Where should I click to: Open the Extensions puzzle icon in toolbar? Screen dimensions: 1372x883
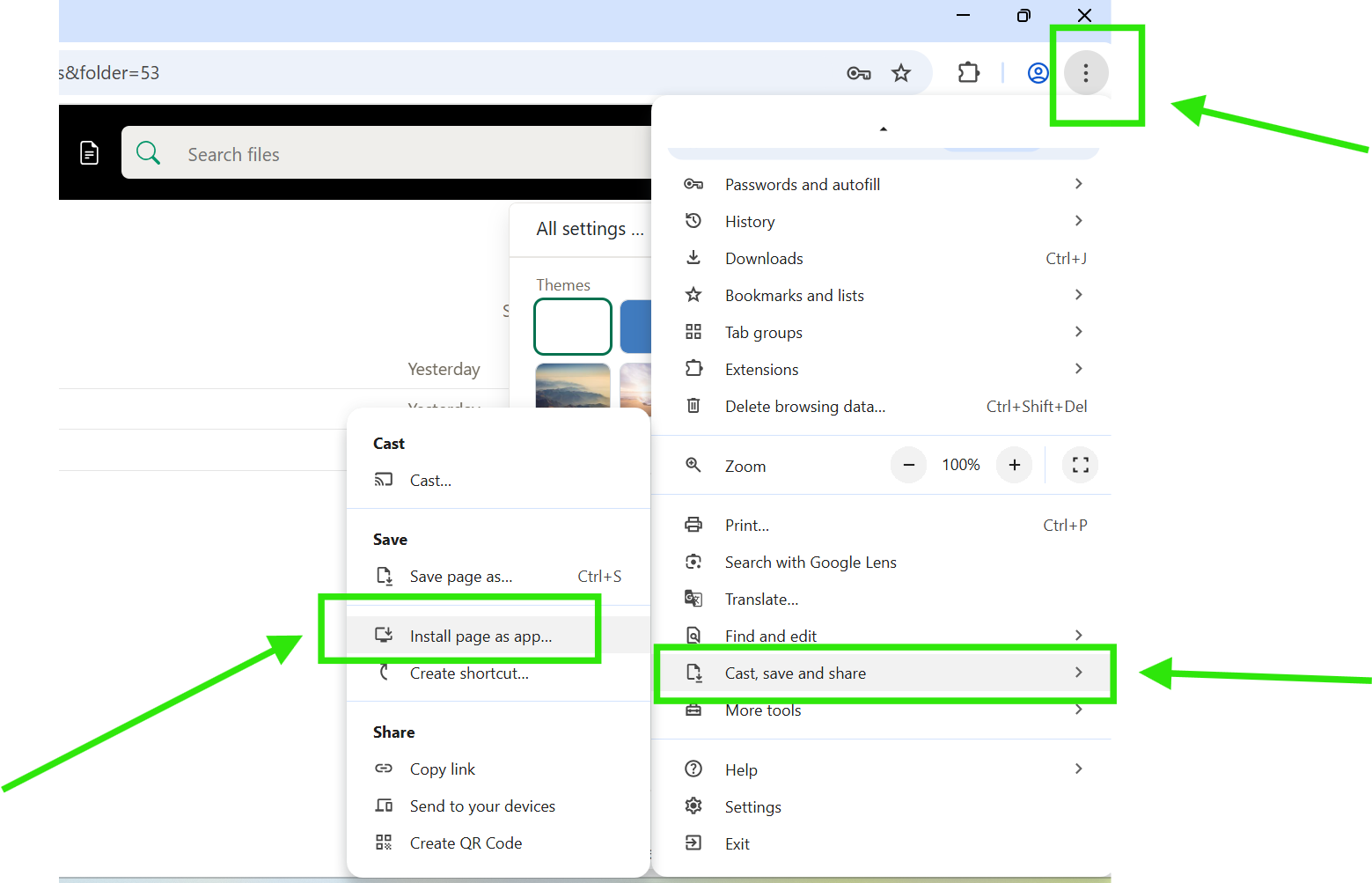pos(968,73)
